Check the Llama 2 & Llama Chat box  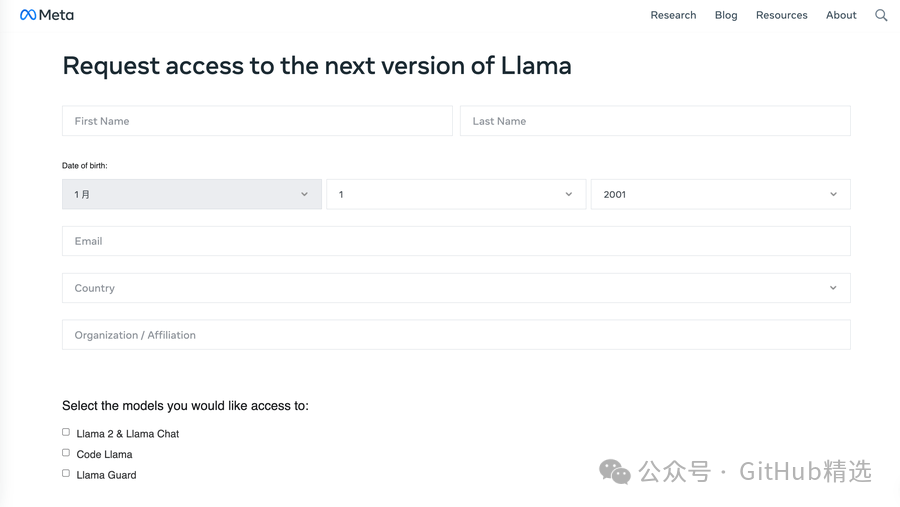66,432
